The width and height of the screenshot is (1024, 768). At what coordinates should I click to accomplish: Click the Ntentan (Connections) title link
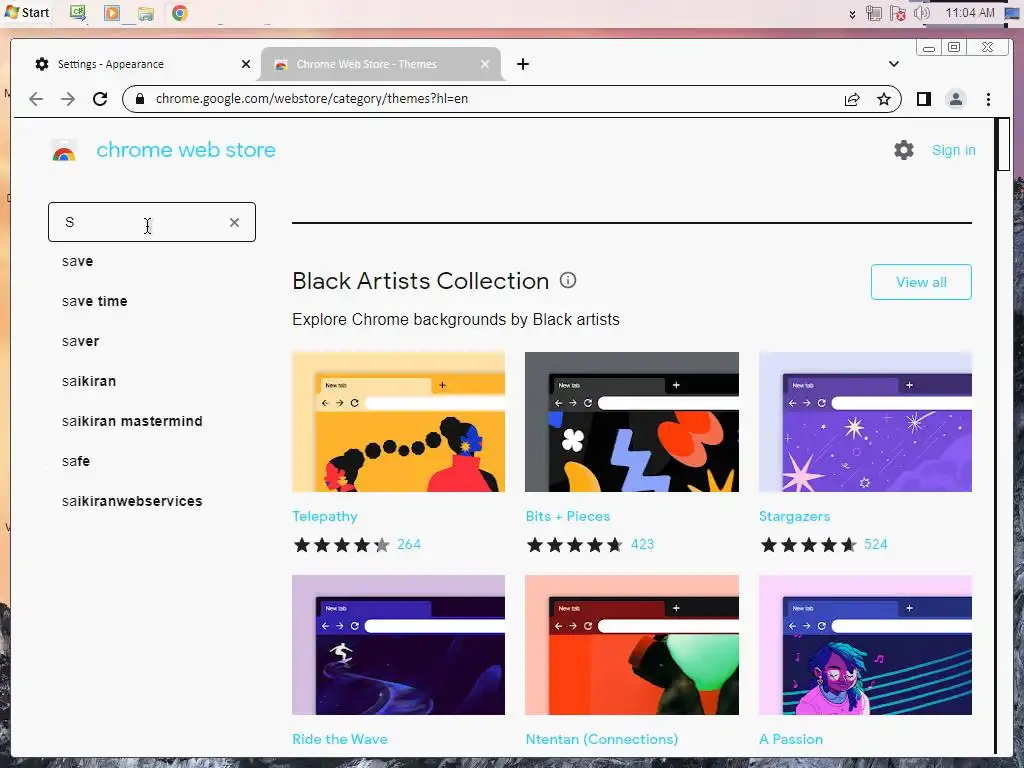click(601, 739)
